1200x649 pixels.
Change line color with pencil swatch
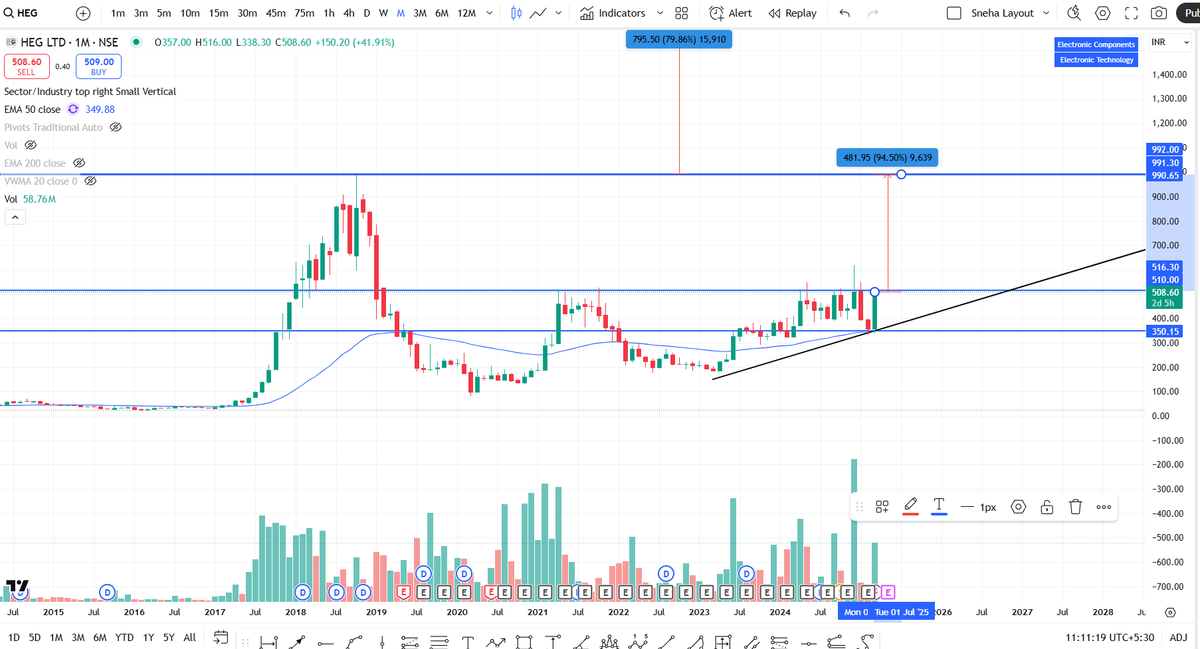(x=911, y=507)
